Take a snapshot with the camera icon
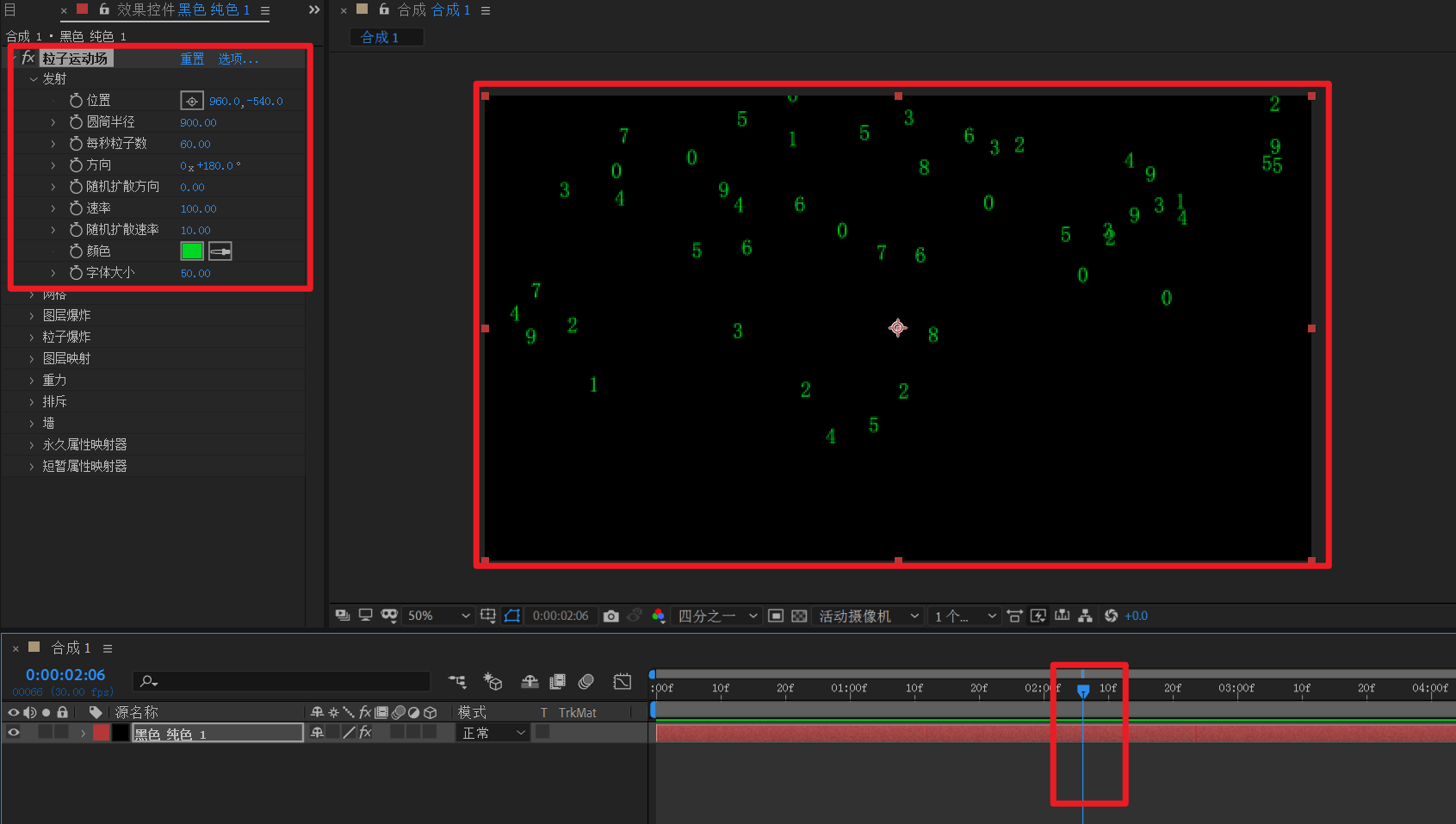 pyautogui.click(x=611, y=616)
